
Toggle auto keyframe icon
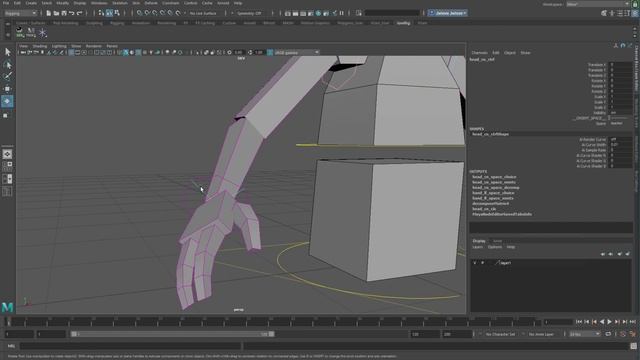pos(623,334)
